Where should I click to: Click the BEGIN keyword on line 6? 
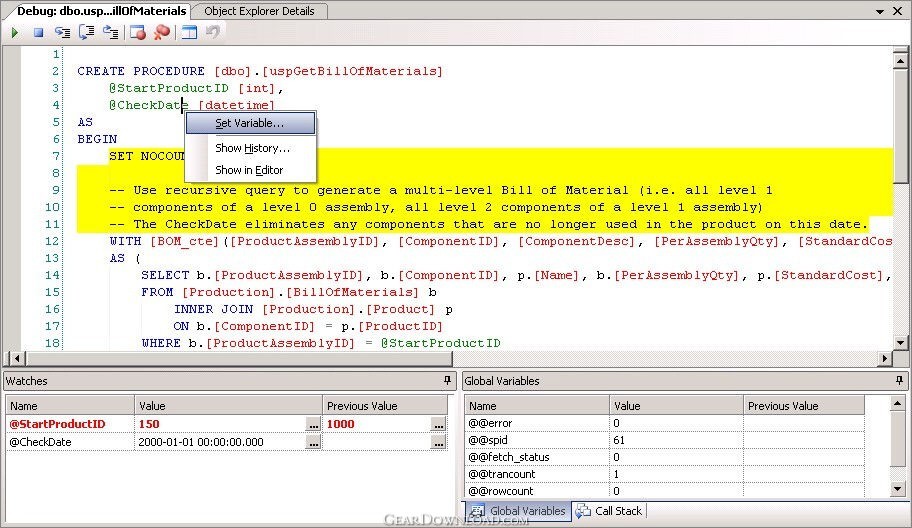tap(97, 139)
